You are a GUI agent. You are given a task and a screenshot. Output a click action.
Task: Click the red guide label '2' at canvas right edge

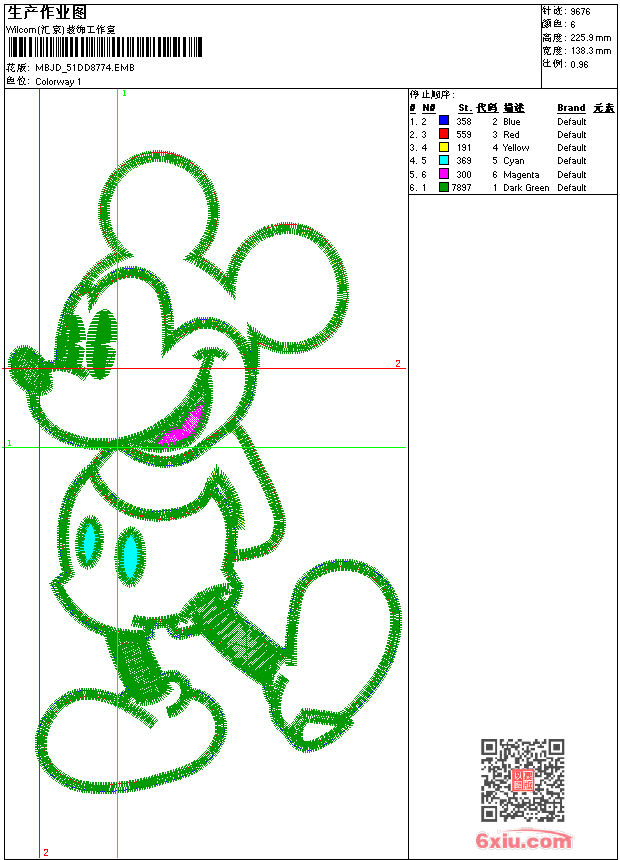pyautogui.click(x=398, y=363)
